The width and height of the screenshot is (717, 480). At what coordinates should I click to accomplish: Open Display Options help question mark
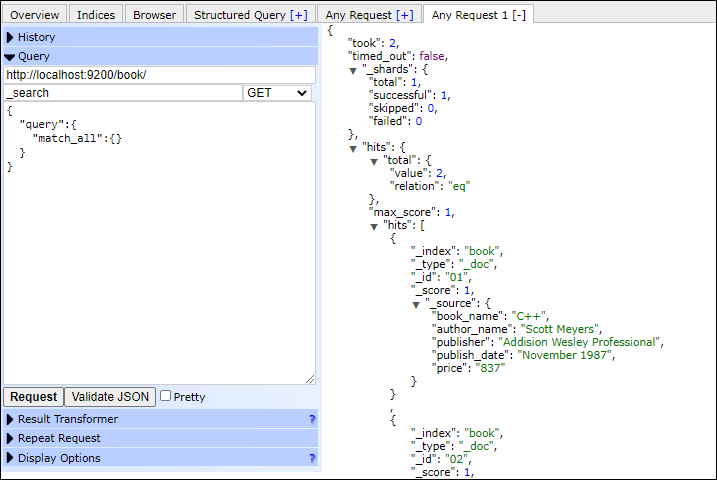tap(312, 458)
